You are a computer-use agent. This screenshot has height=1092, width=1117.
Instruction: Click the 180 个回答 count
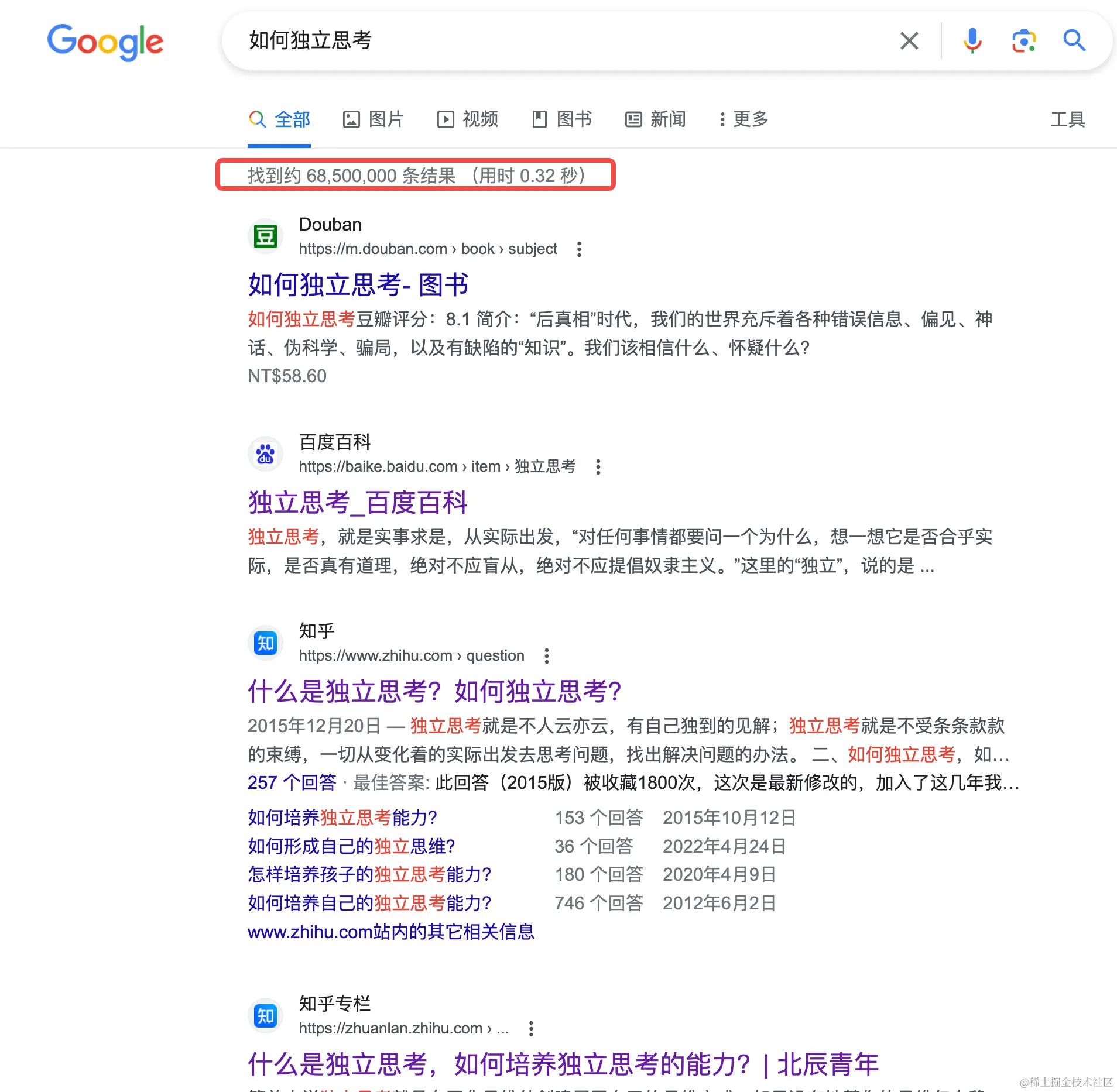coord(599,874)
